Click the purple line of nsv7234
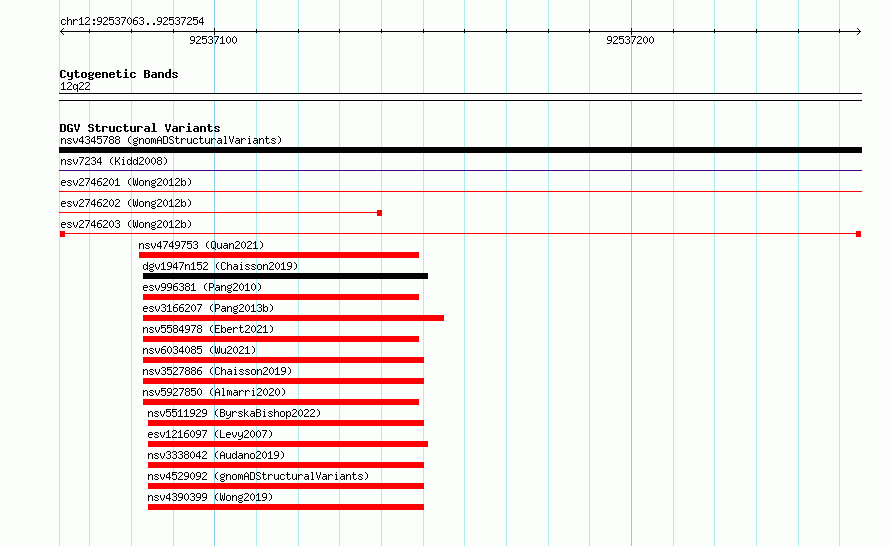Viewport: 890px width, 546px height. click(x=460, y=171)
